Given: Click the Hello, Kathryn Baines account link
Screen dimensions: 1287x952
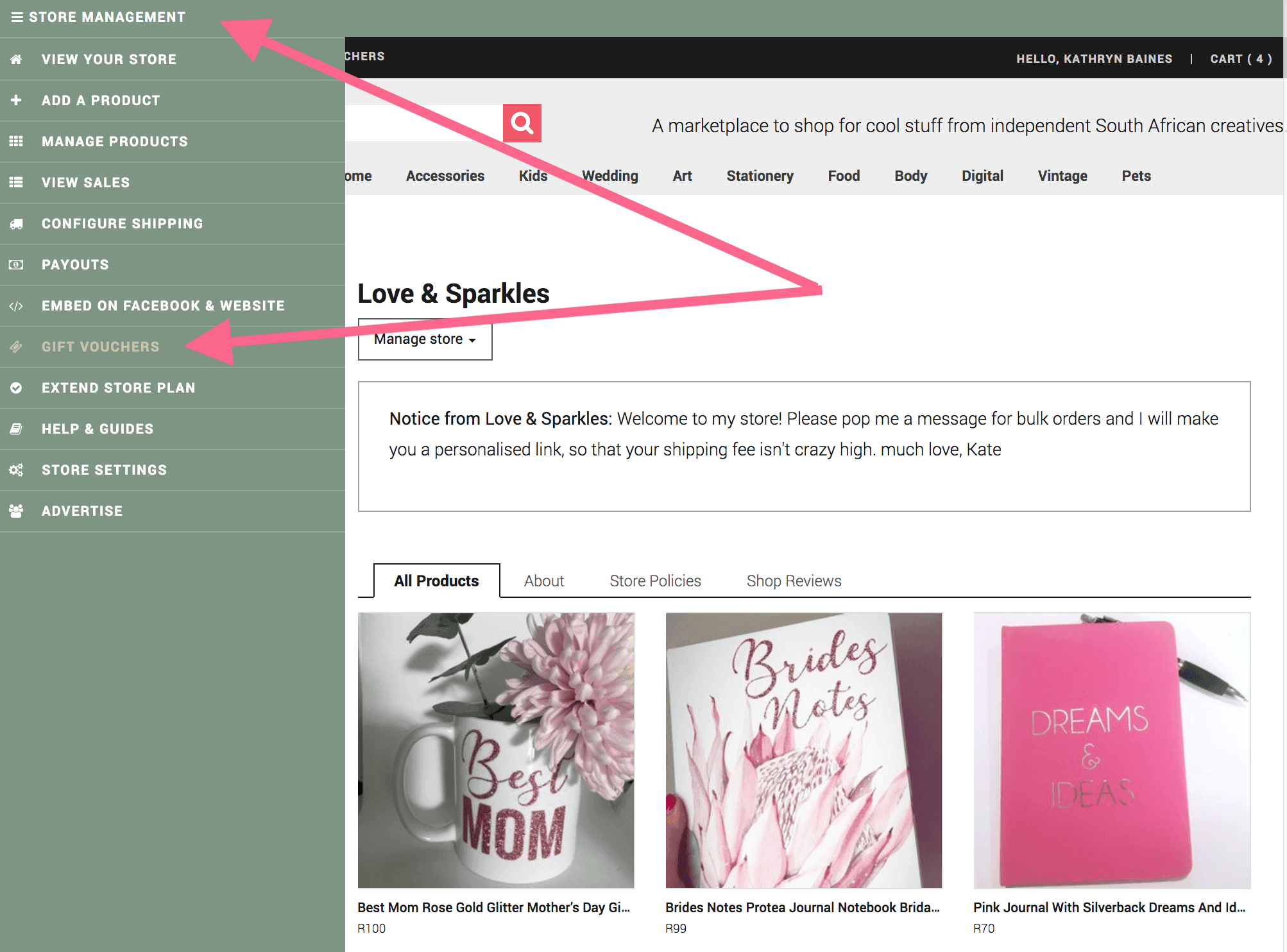Looking at the screenshot, I should (x=1093, y=59).
